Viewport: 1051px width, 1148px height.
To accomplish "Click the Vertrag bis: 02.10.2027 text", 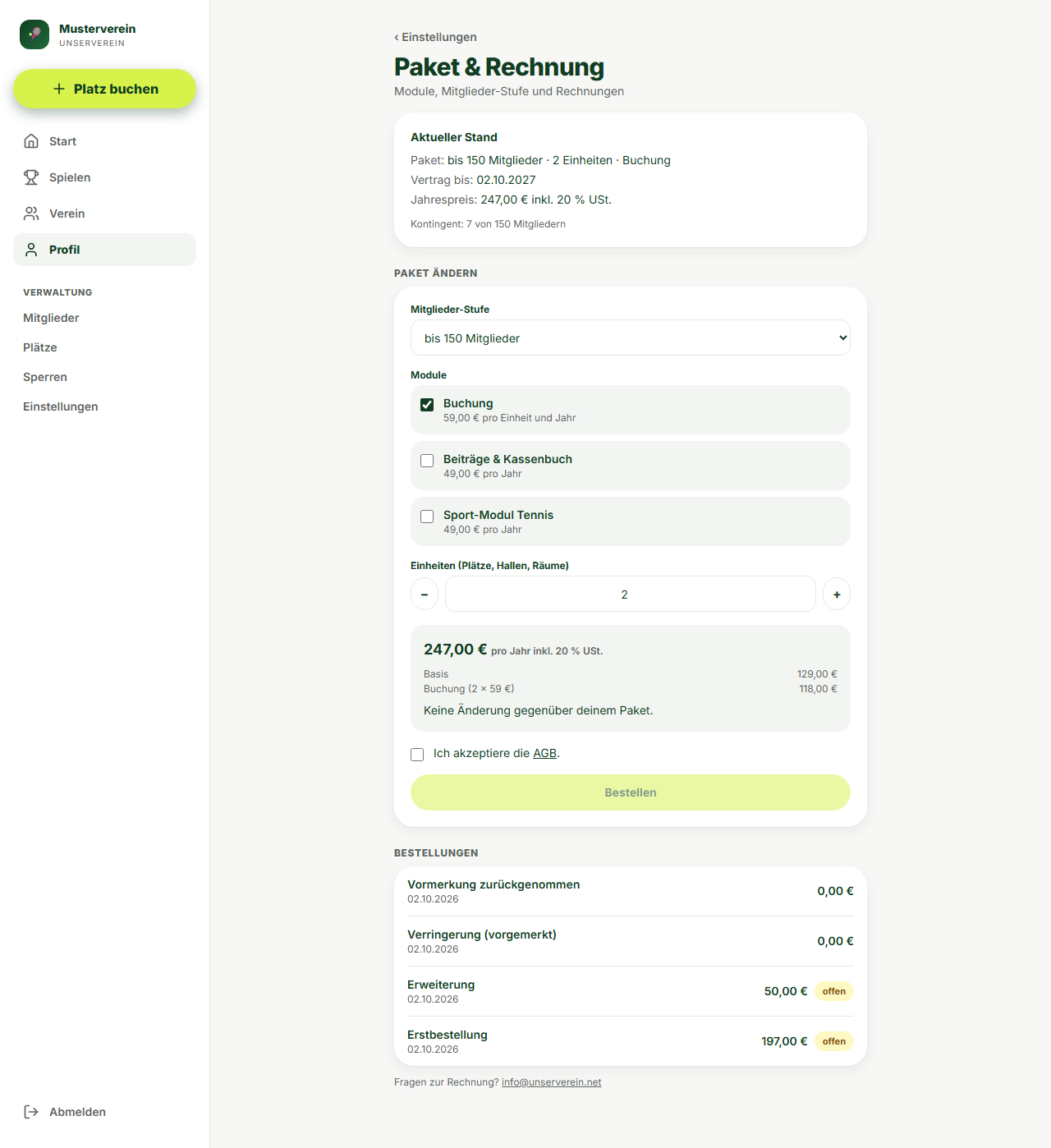I will (473, 180).
